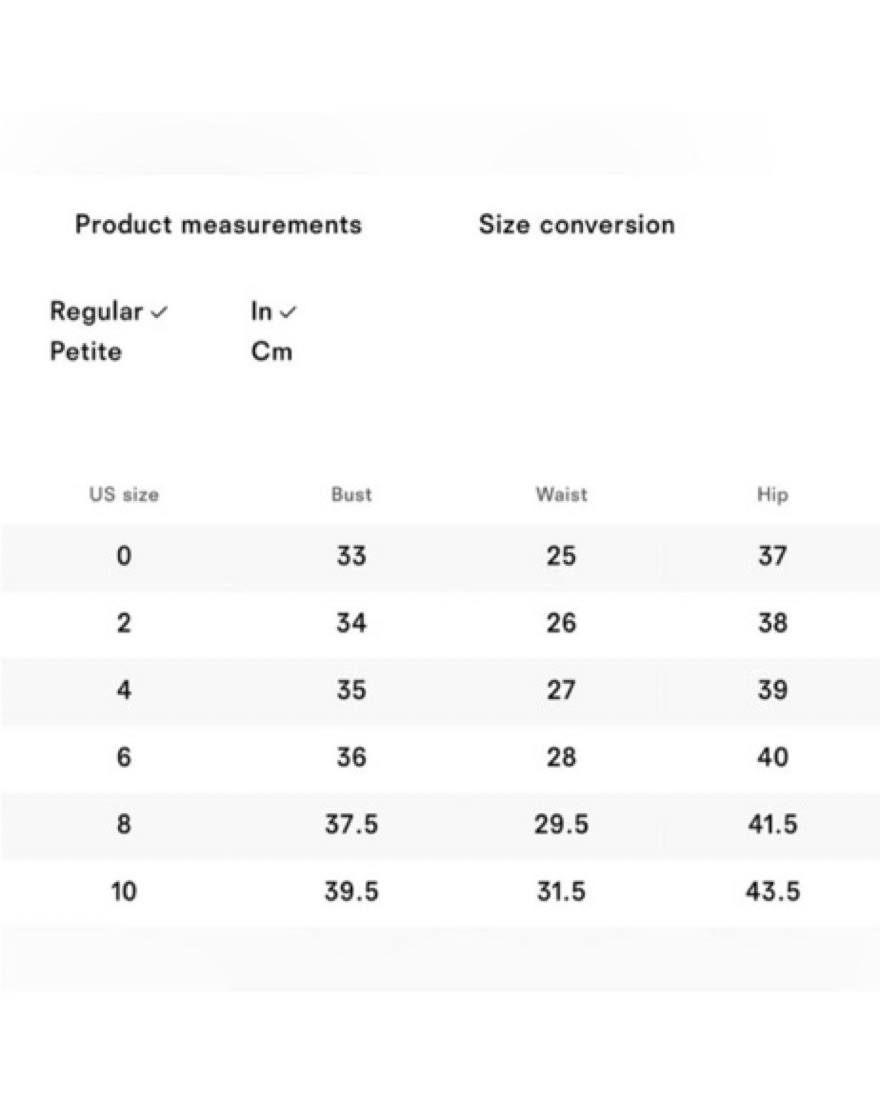Switch to the Size conversion tab
Viewport: 880px width, 1099px height.
577,224
